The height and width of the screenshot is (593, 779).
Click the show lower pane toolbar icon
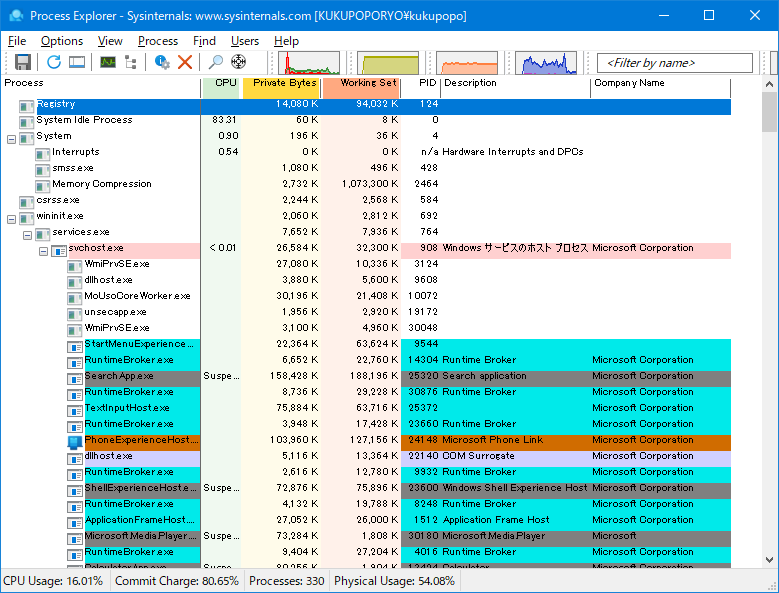click(x=77, y=62)
